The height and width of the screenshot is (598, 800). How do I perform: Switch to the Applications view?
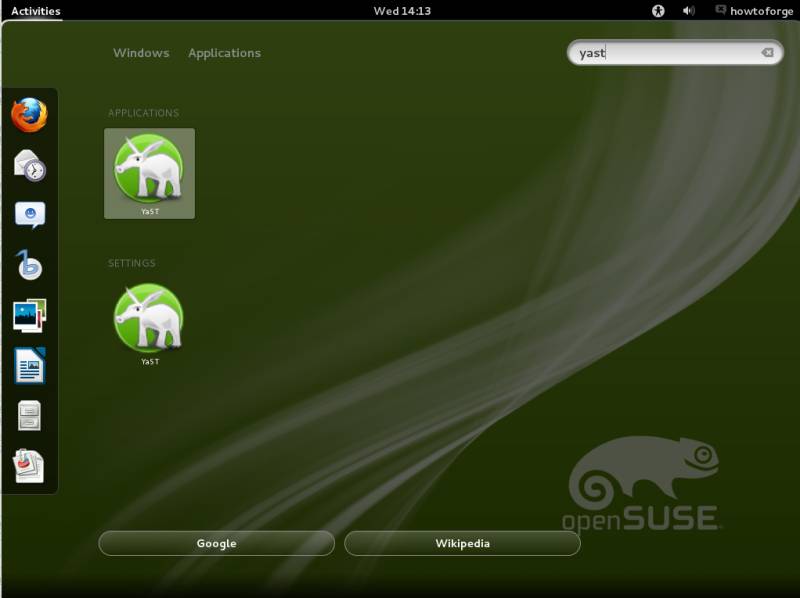point(224,53)
